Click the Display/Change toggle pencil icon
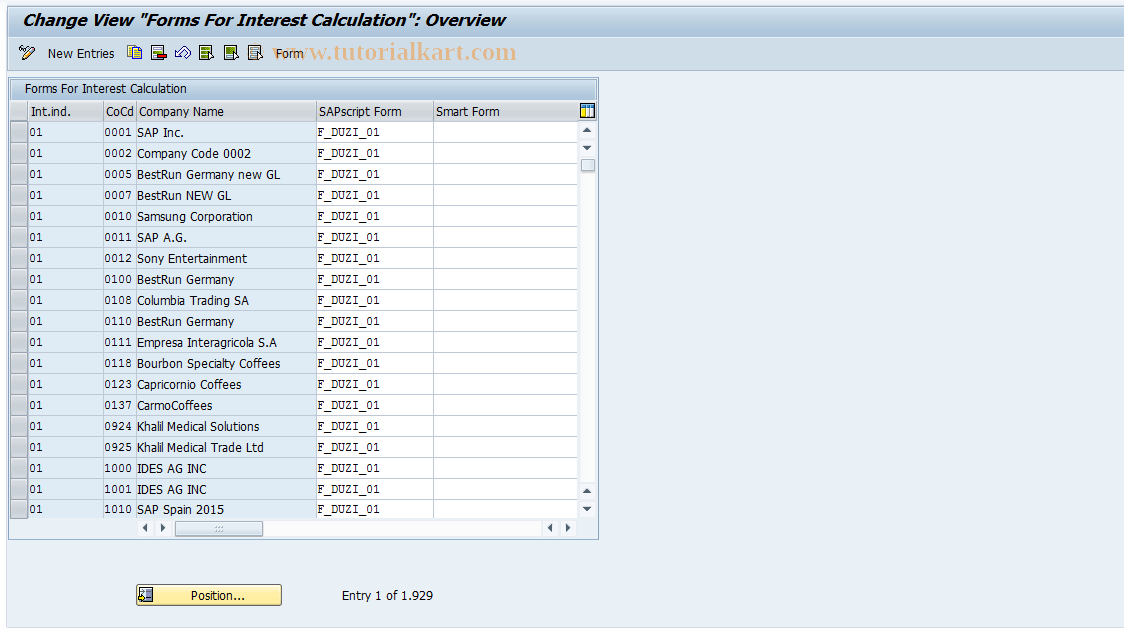This screenshot has height=630, width=1124. (27, 53)
